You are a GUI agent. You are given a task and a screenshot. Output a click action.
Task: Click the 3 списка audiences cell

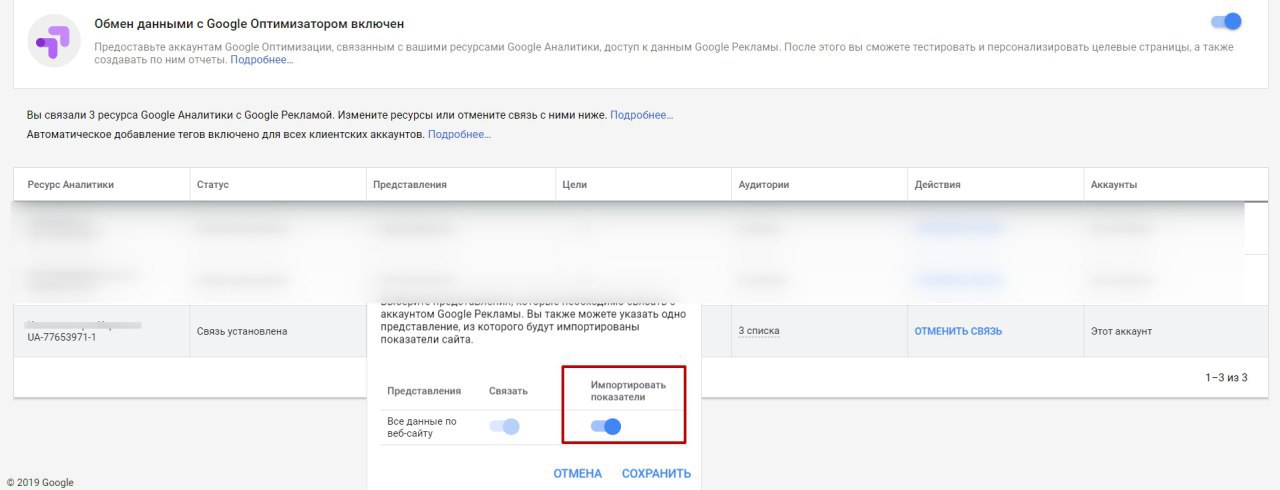759,331
